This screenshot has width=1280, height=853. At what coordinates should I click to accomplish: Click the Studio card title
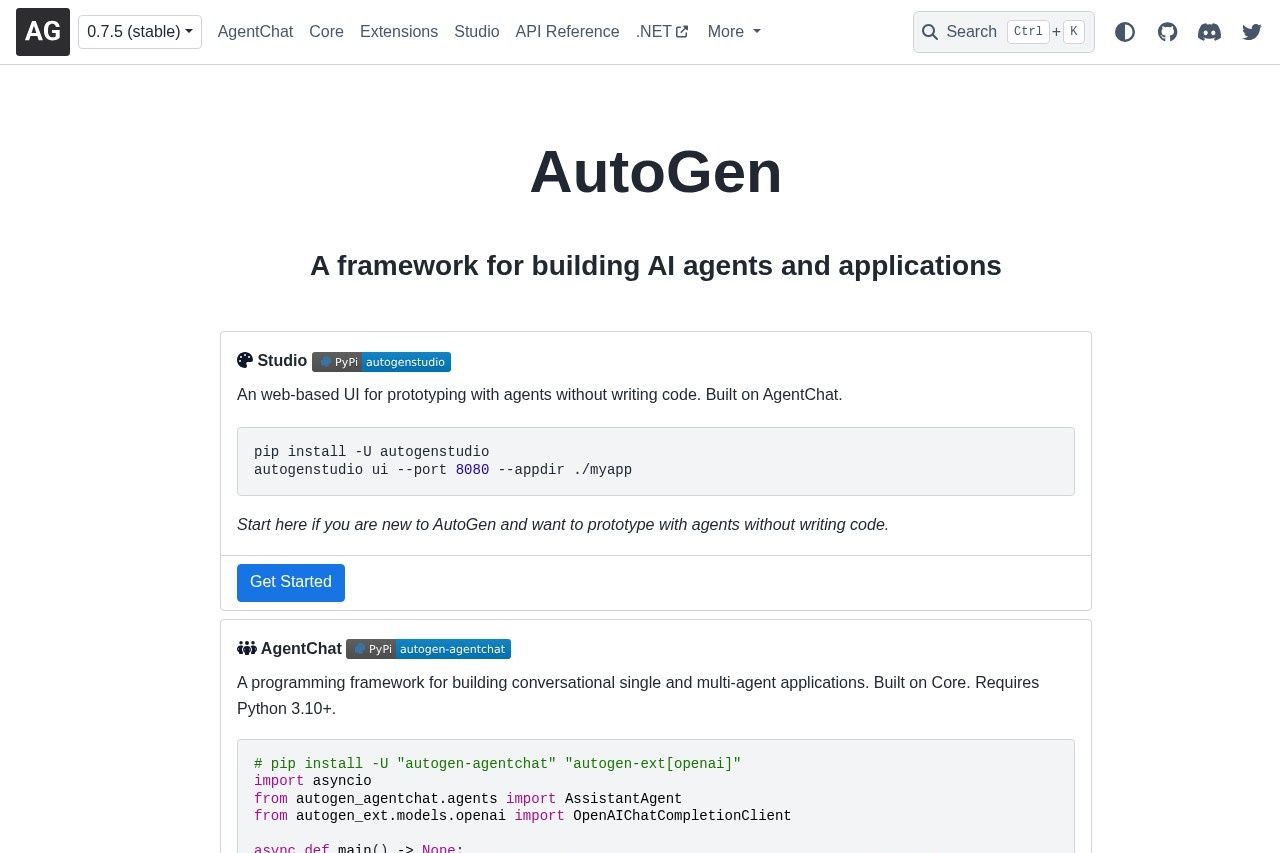point(282,361)
